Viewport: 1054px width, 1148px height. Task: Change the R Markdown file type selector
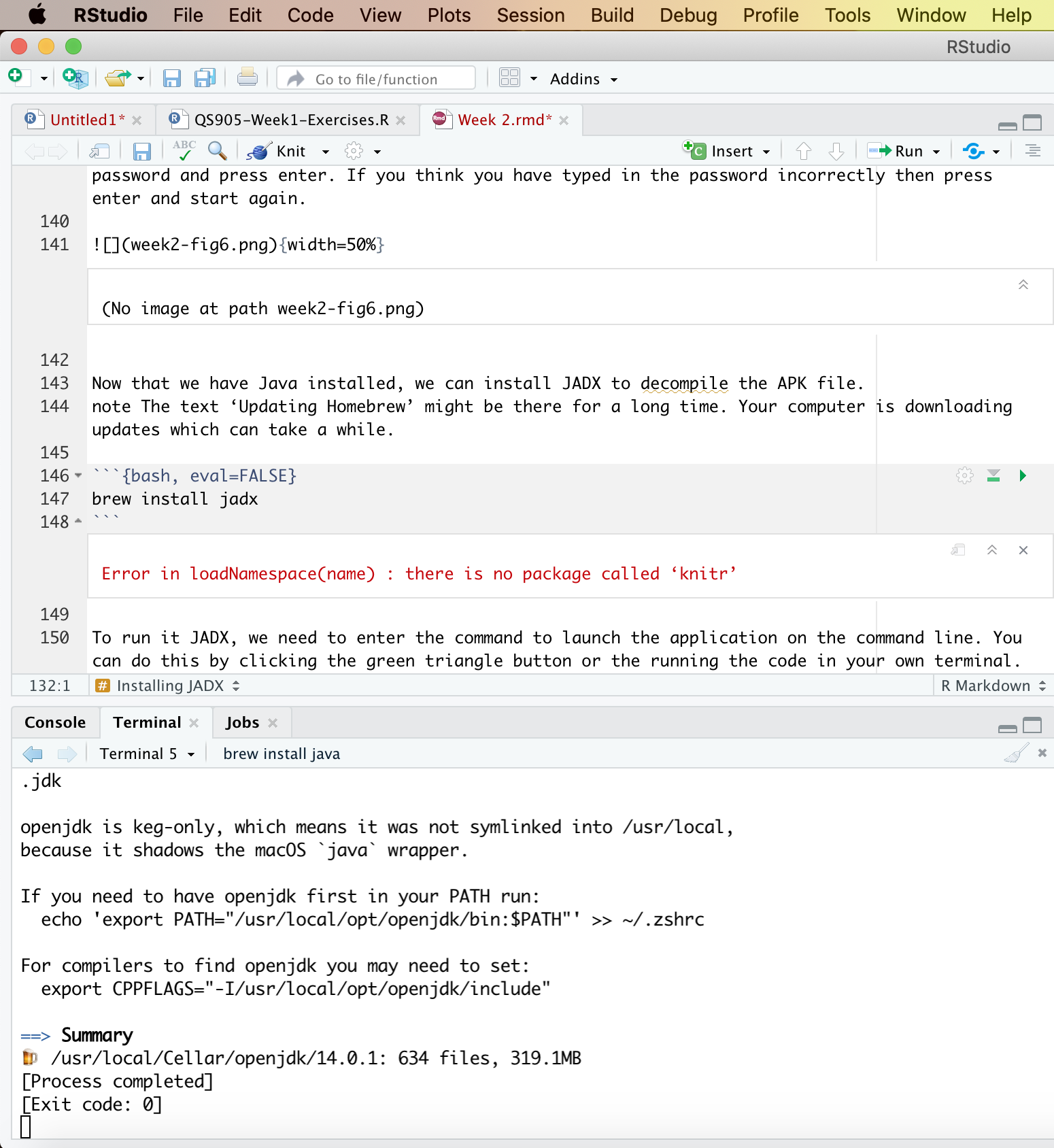(x=993, y=686)
